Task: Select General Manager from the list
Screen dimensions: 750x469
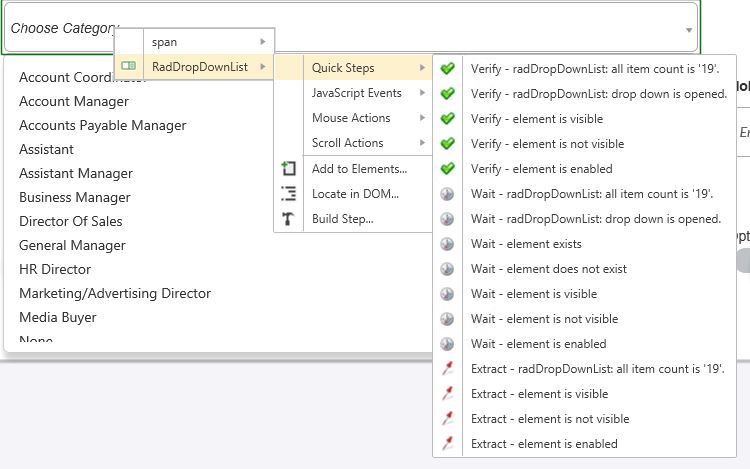Action: pos(72,245)
